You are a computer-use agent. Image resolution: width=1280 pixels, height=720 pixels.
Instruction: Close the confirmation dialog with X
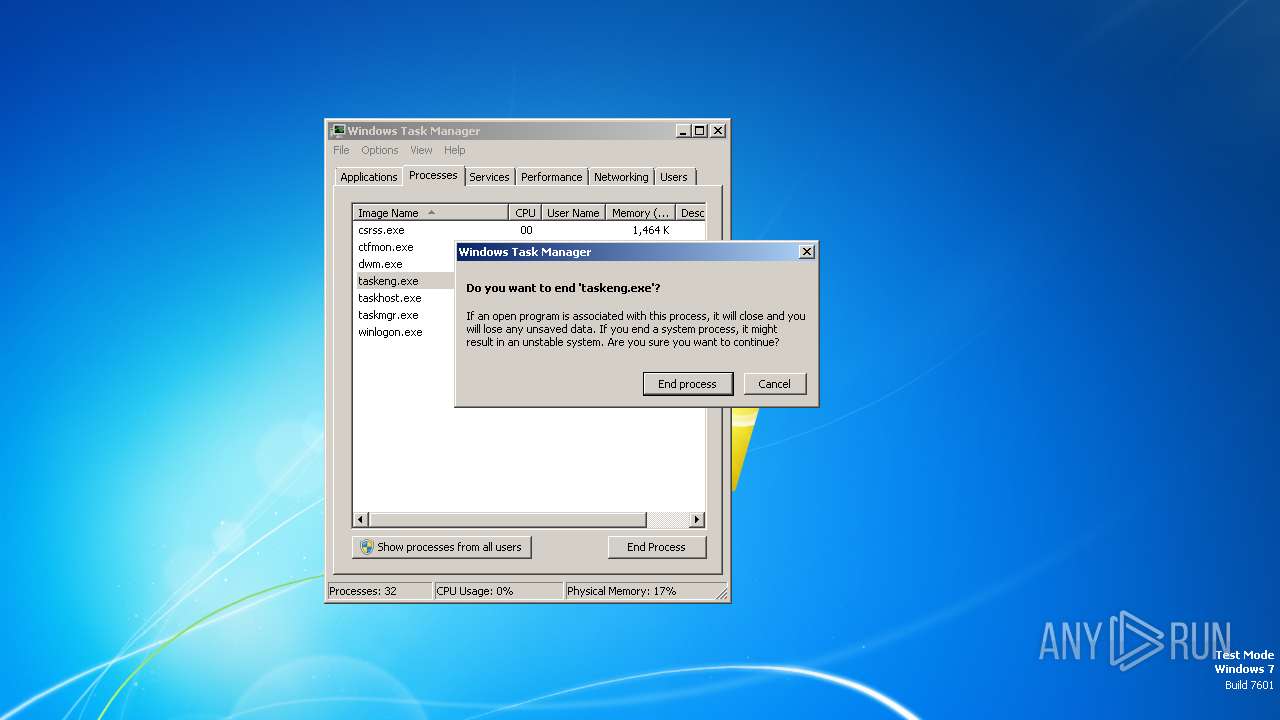807,252
